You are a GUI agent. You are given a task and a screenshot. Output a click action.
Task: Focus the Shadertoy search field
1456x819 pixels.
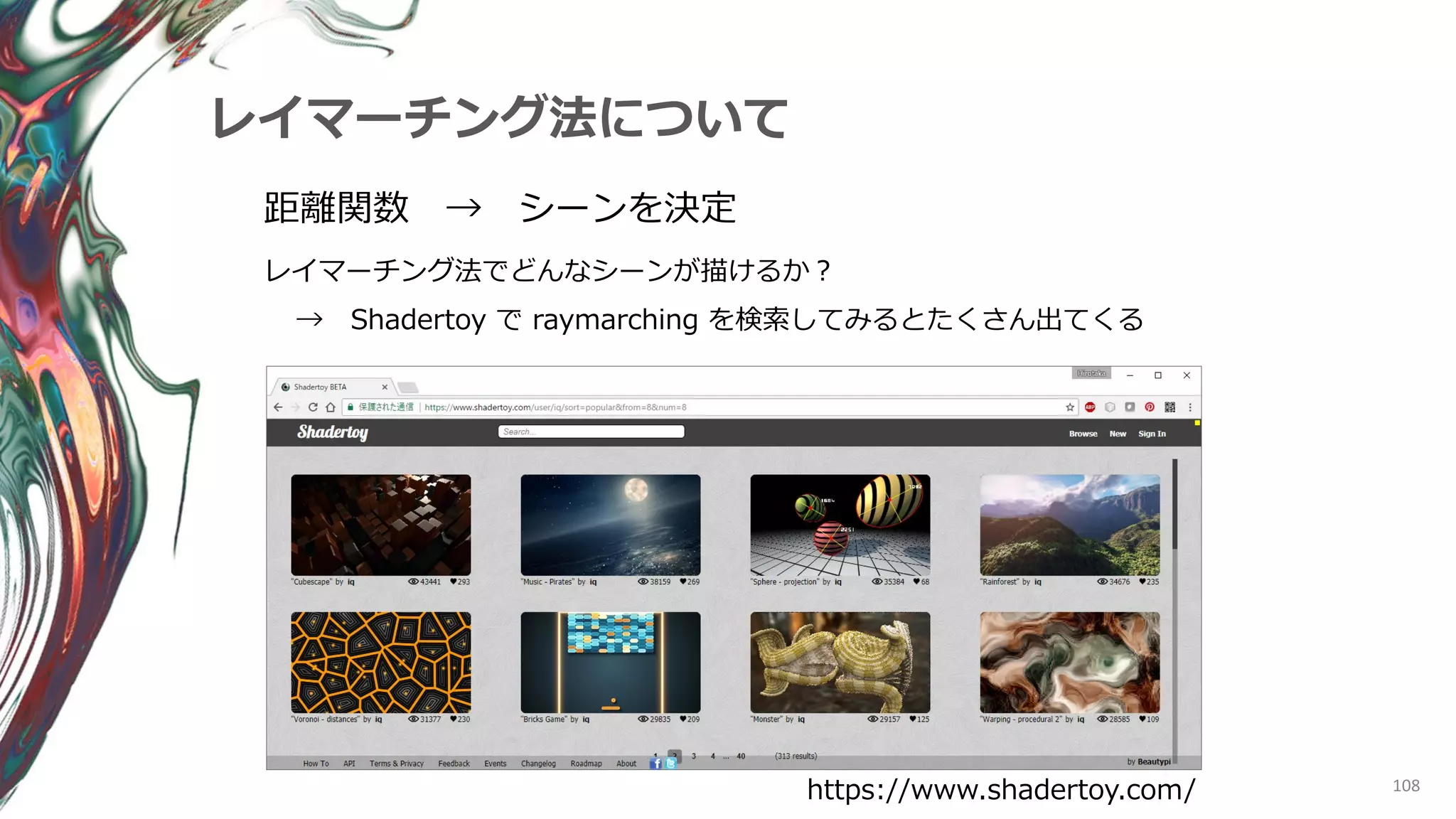pyautogui.click(x=591, y=432)
